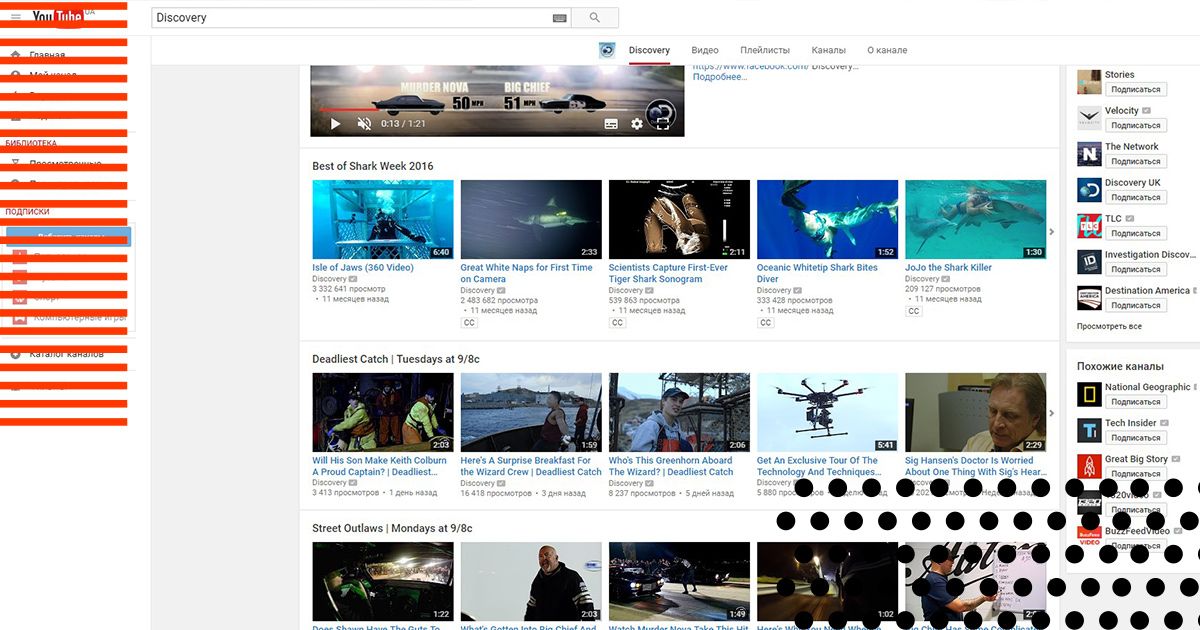The image size is (1200, 630).
Task: Open Discovery channel name under Great White Naps
Action: pos(478,291)
